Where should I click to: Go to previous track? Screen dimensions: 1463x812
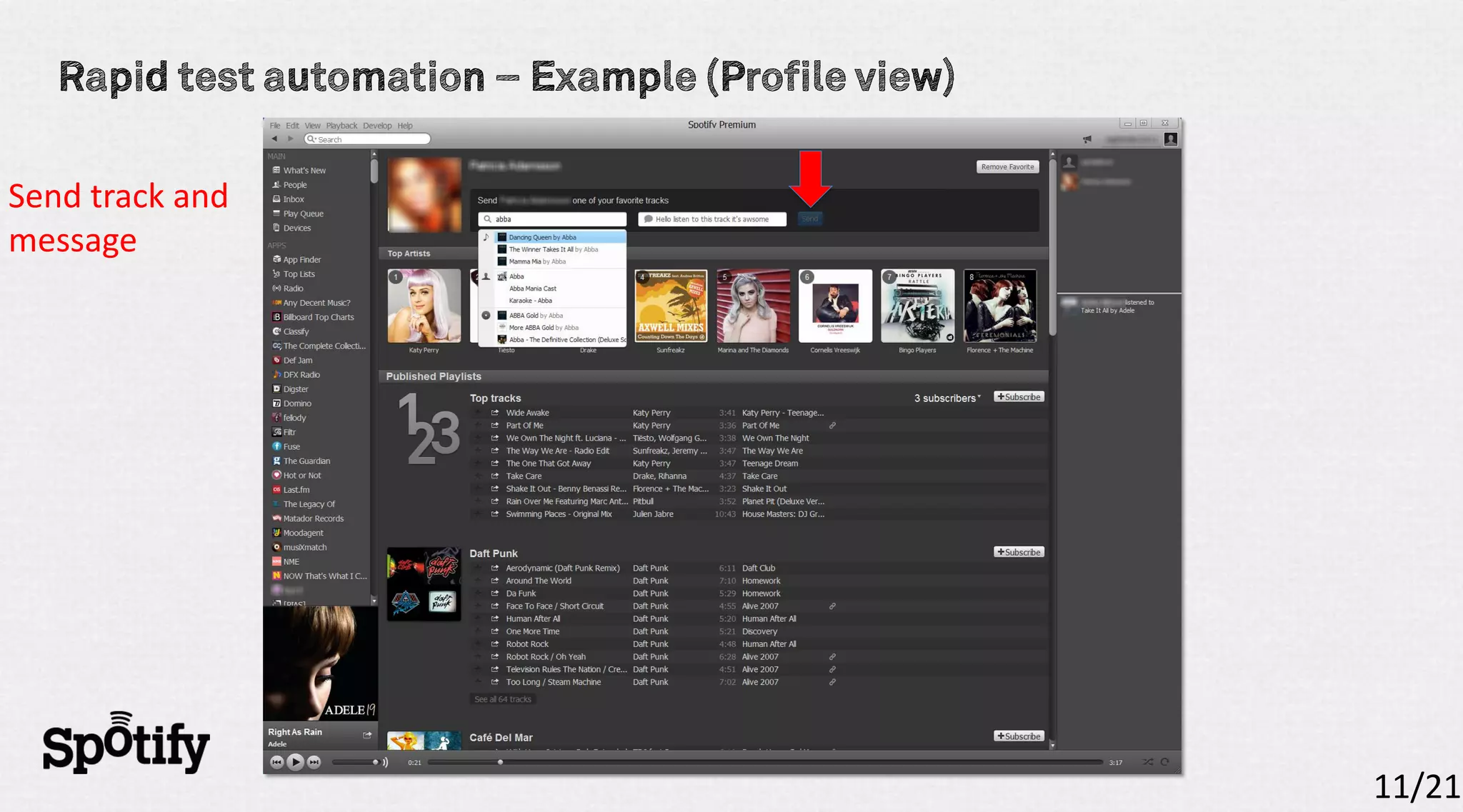click(276, 762)
